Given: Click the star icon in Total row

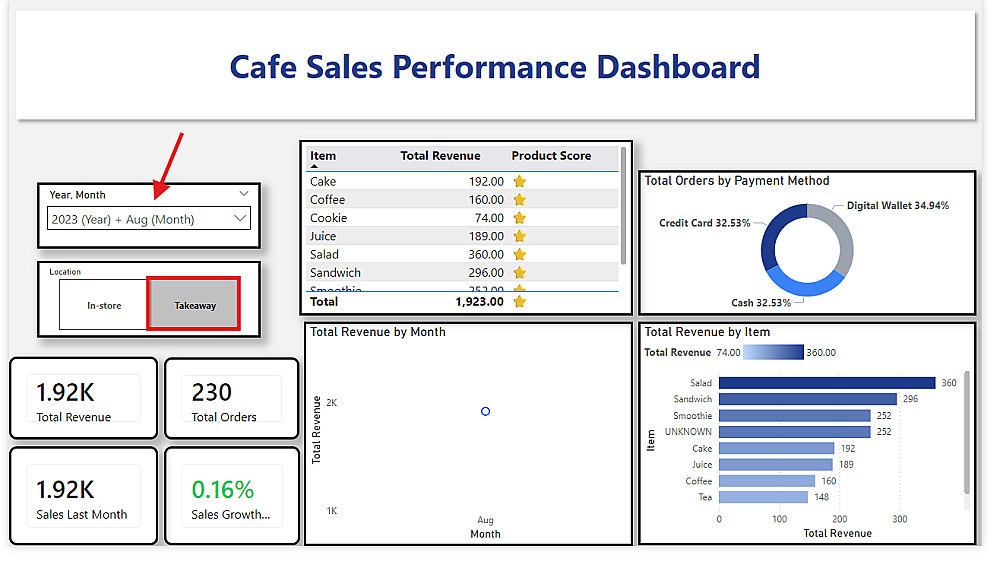Looking at the screenshot, I should point(520,302).
